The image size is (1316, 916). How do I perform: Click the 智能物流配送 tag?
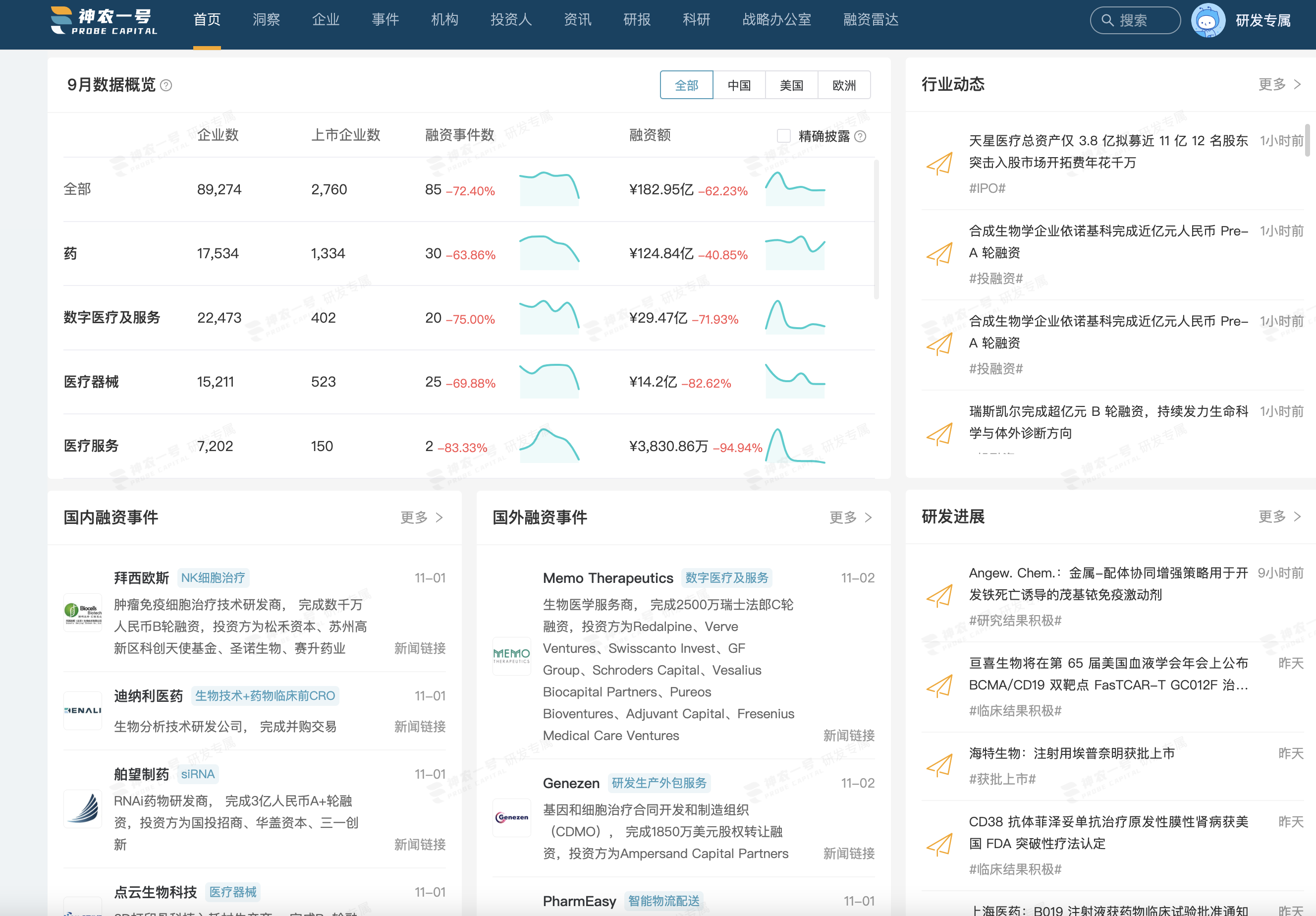[x=664, y=901]
